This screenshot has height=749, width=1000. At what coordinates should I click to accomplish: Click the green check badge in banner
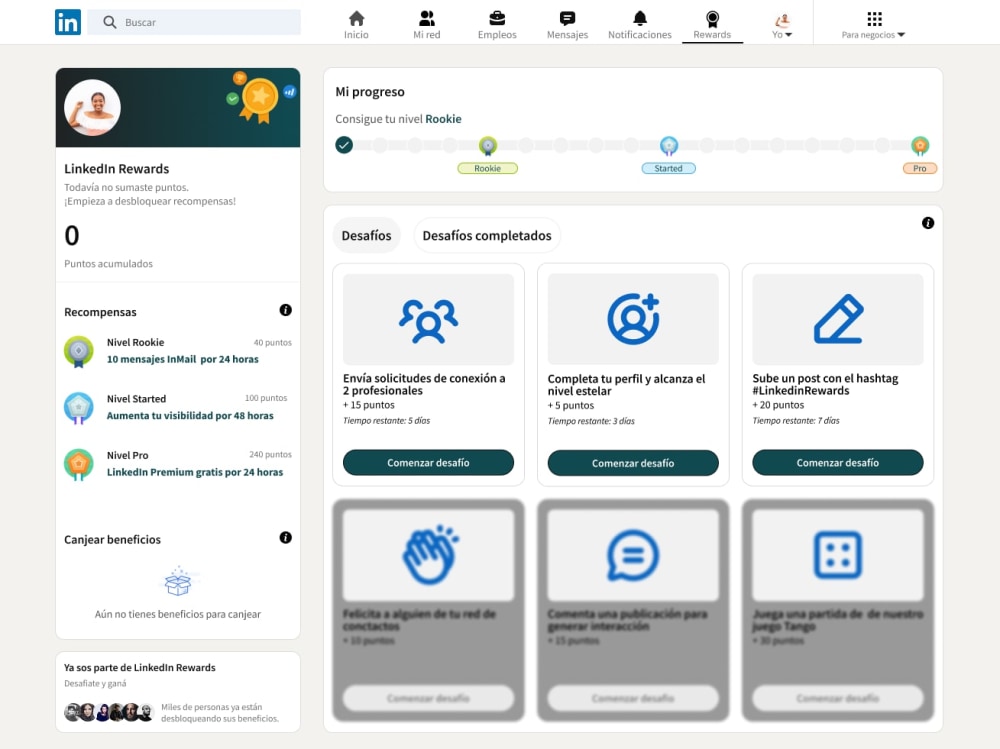(233, 99)
